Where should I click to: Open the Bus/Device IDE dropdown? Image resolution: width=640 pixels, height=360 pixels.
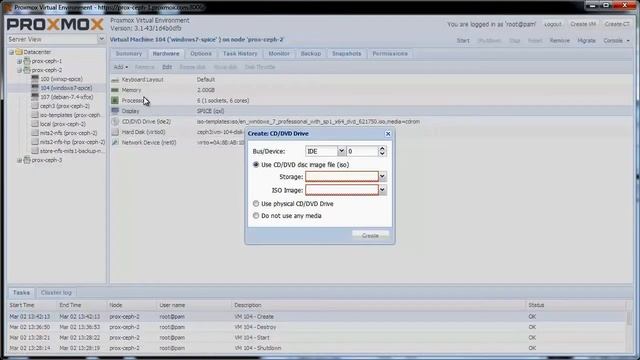pyautogui.click(x=341, y=151)
